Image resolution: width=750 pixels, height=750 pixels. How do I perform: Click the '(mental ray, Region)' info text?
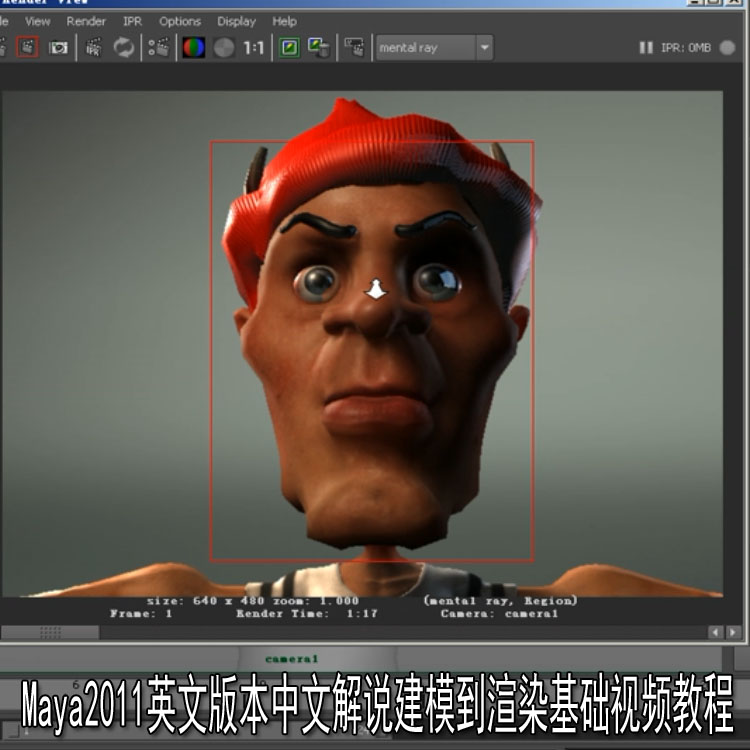click(500, 601)
